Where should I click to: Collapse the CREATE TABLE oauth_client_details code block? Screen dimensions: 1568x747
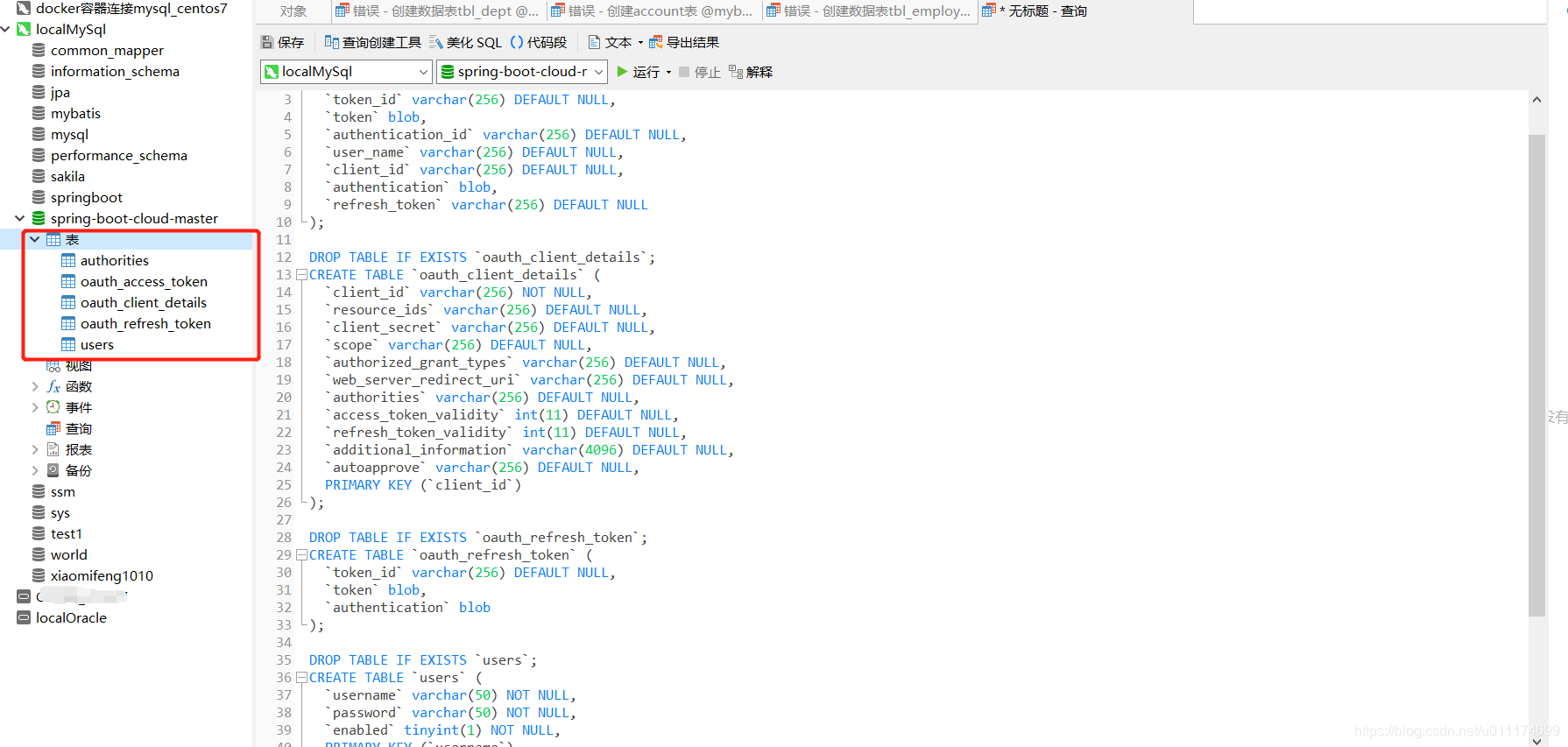[301, 275]
